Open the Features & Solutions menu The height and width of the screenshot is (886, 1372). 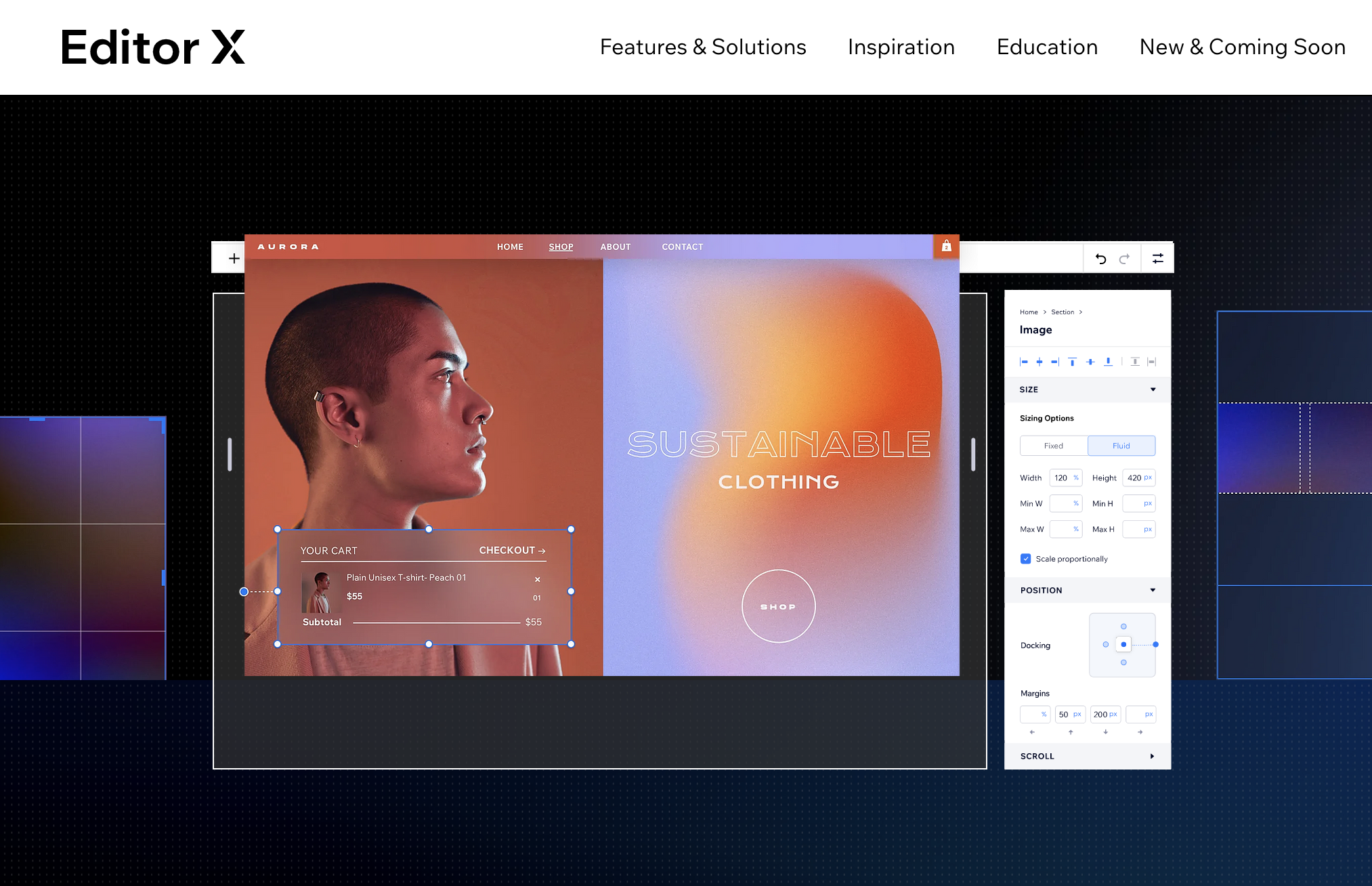pos(702,47)
